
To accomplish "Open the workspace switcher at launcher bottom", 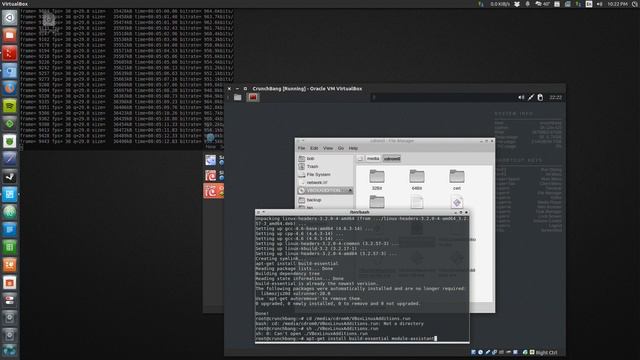I will coord(9,350).
